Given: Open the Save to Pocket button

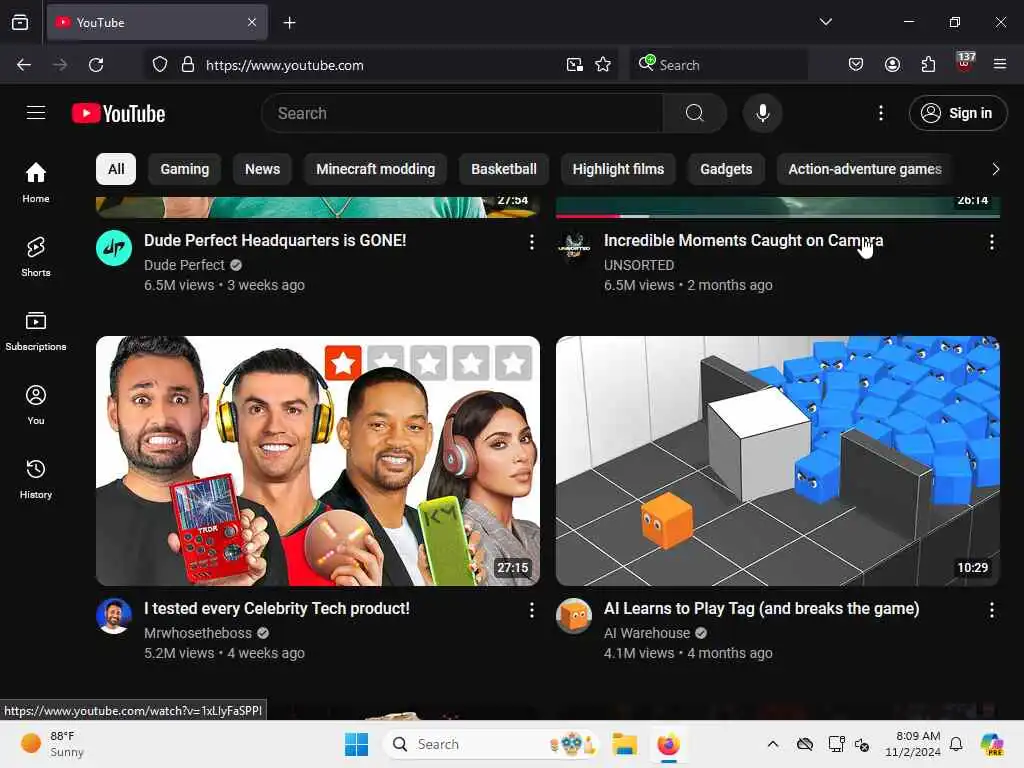Looking at the screenshot, I should point(856,64).
